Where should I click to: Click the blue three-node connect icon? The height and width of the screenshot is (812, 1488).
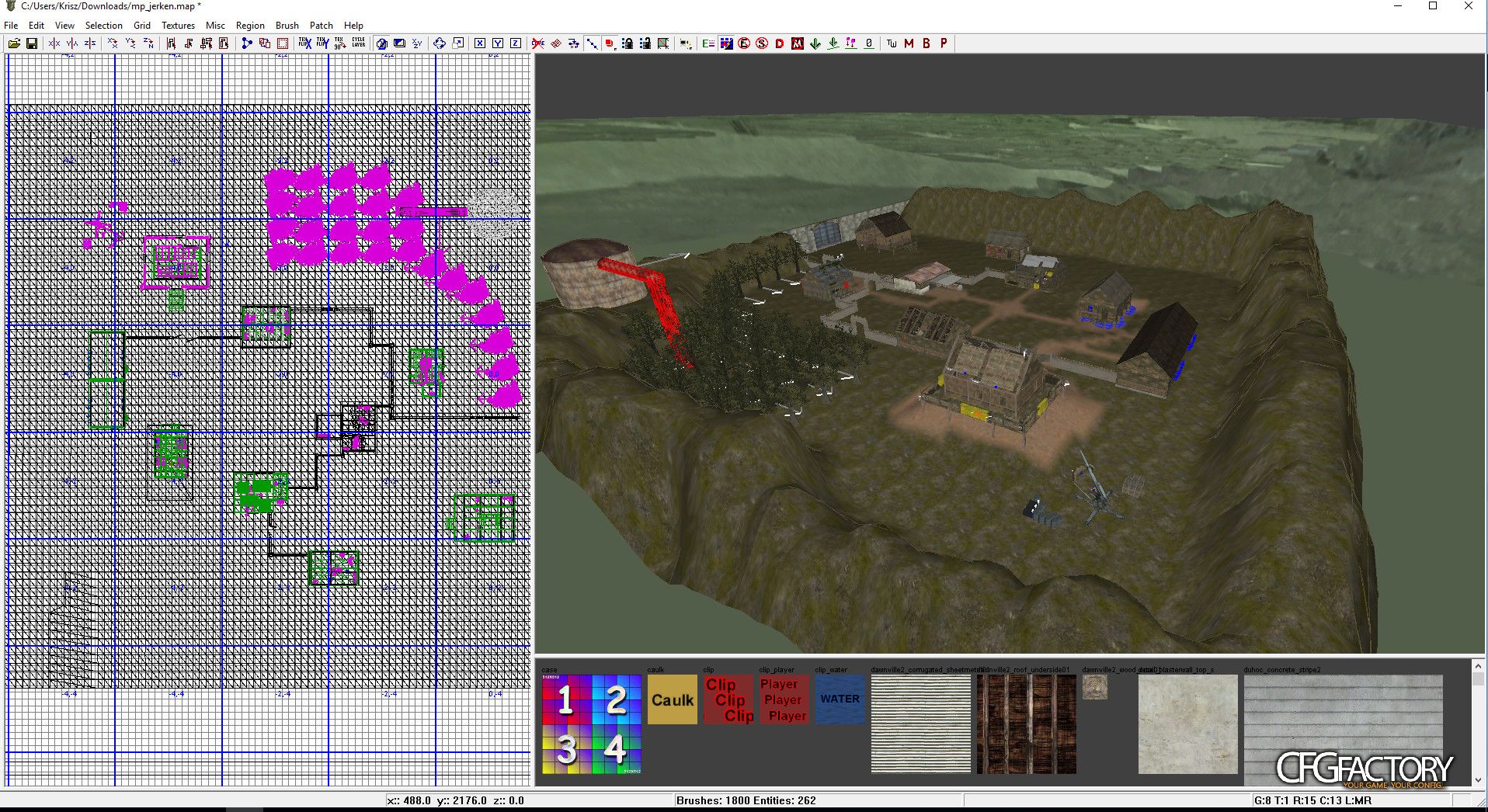247,43
